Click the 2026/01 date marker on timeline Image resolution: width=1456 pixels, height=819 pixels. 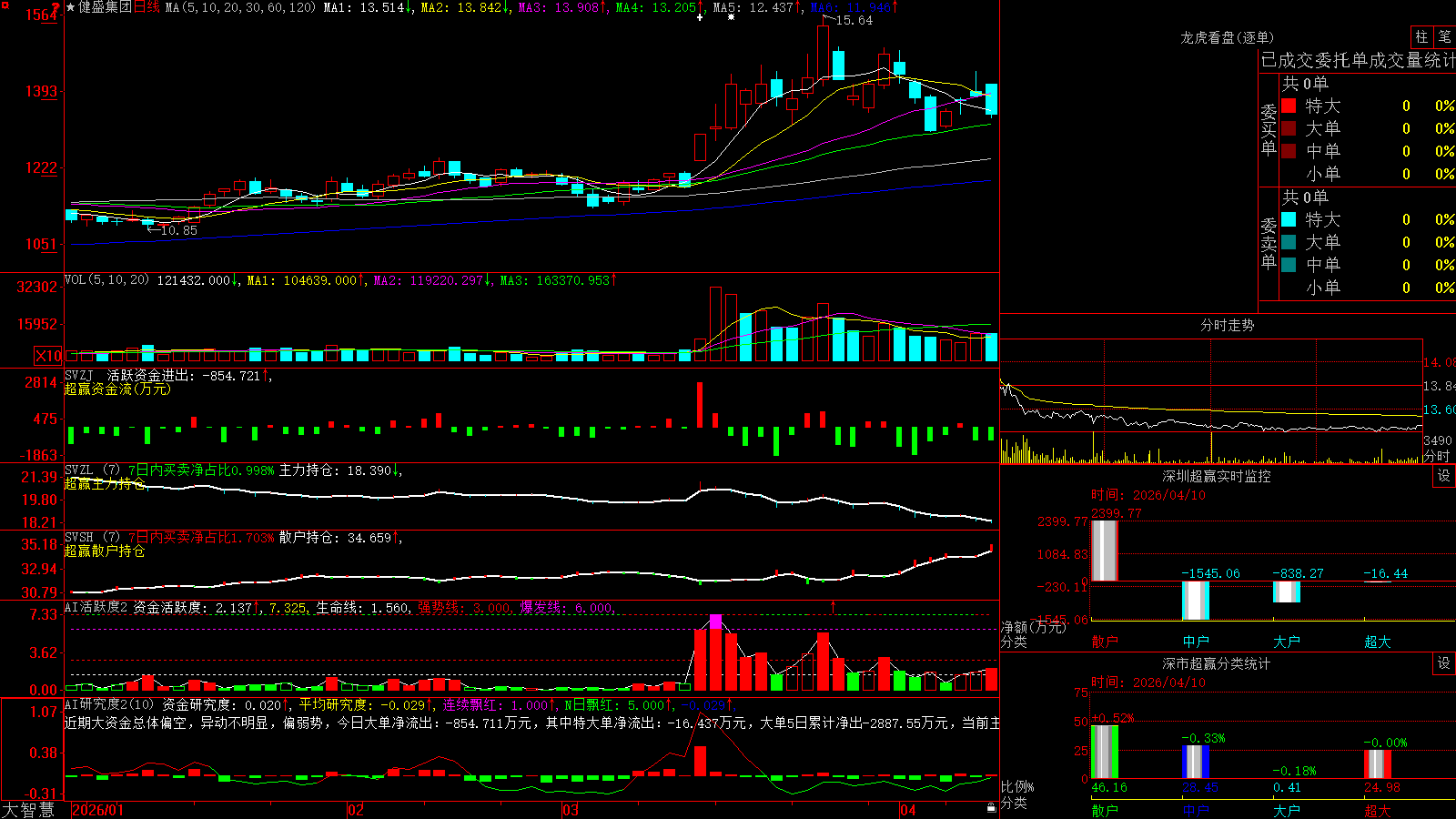[x=96, y=810]
